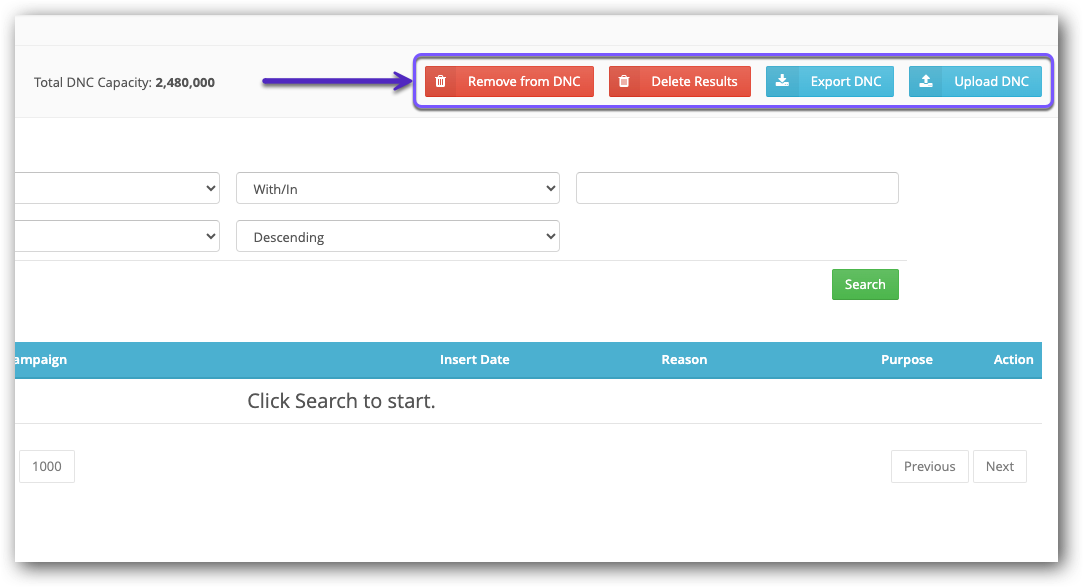
Task: Go to the Next results page
Action: click(999, 467)
